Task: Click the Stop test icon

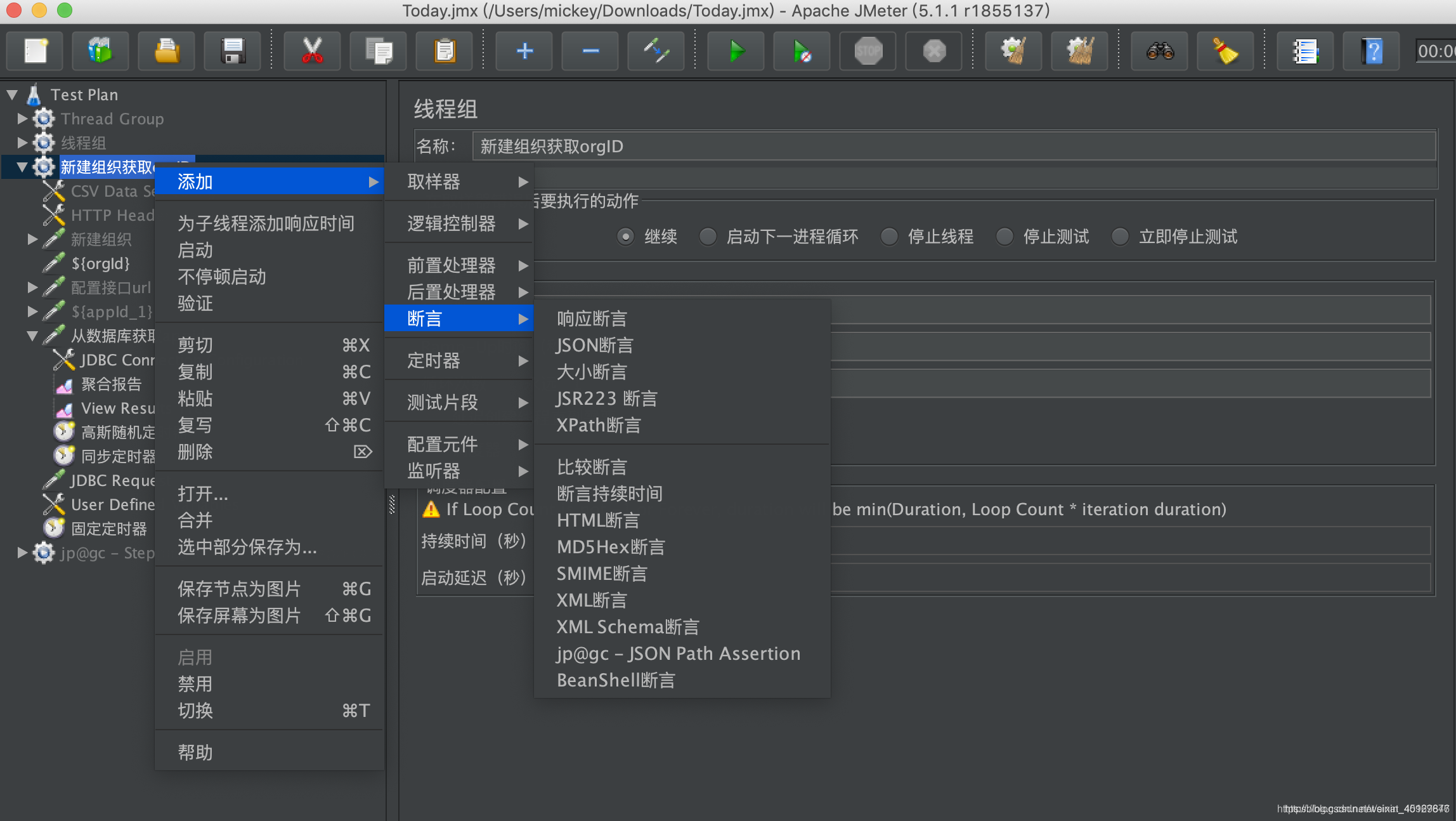Action: coord(868,51)
